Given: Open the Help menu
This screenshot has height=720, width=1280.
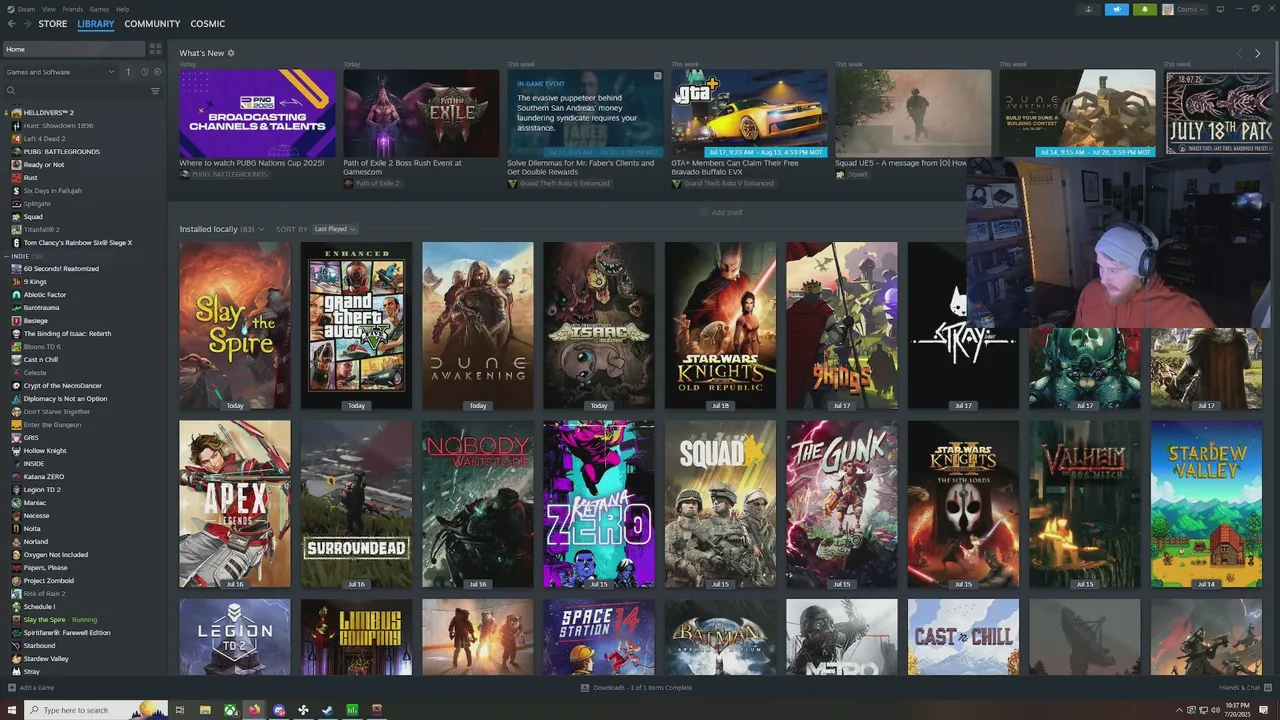Looking at the screenshot, I should click(122, 9).
